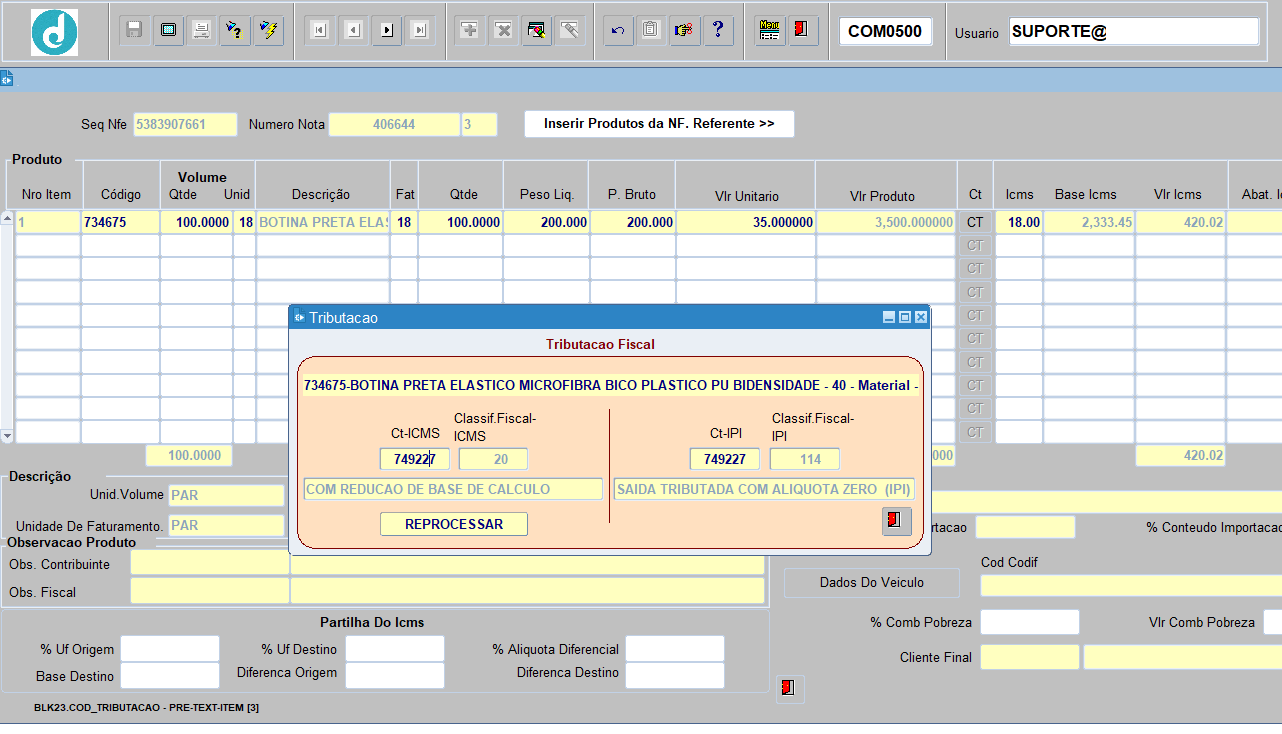Click the Diferenca Origem field

tap(395, 675)
